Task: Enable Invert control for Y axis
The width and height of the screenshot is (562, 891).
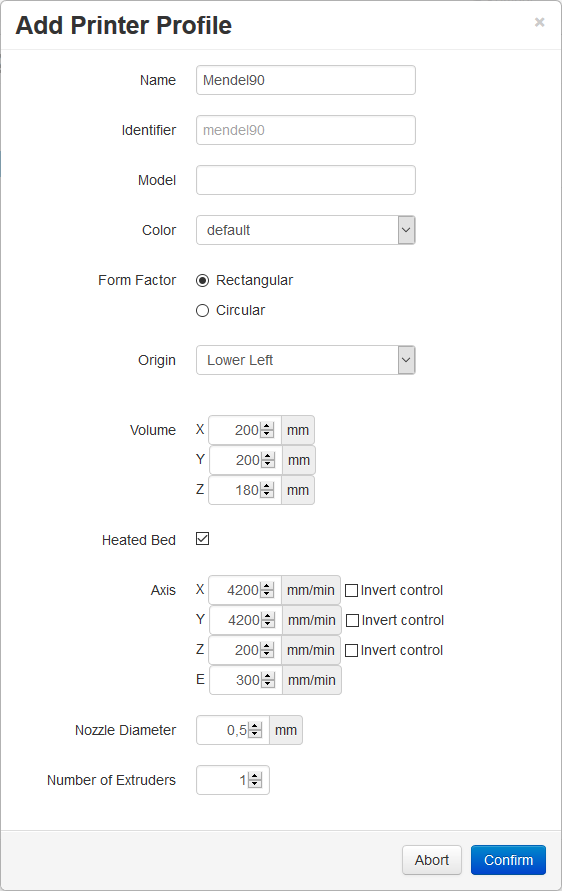Action: coord(352,621)
